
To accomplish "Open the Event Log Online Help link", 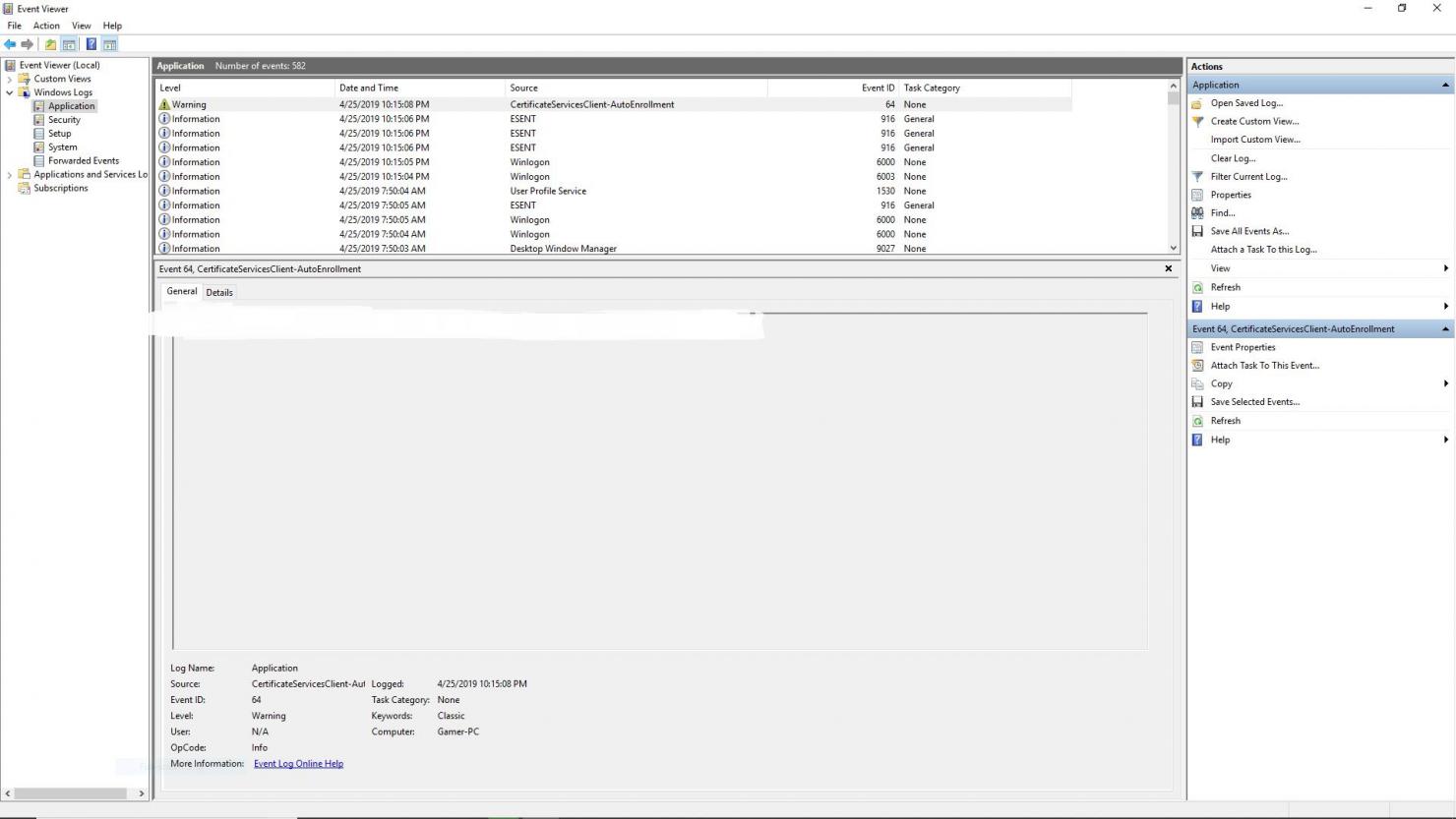I will coord(298,764).
